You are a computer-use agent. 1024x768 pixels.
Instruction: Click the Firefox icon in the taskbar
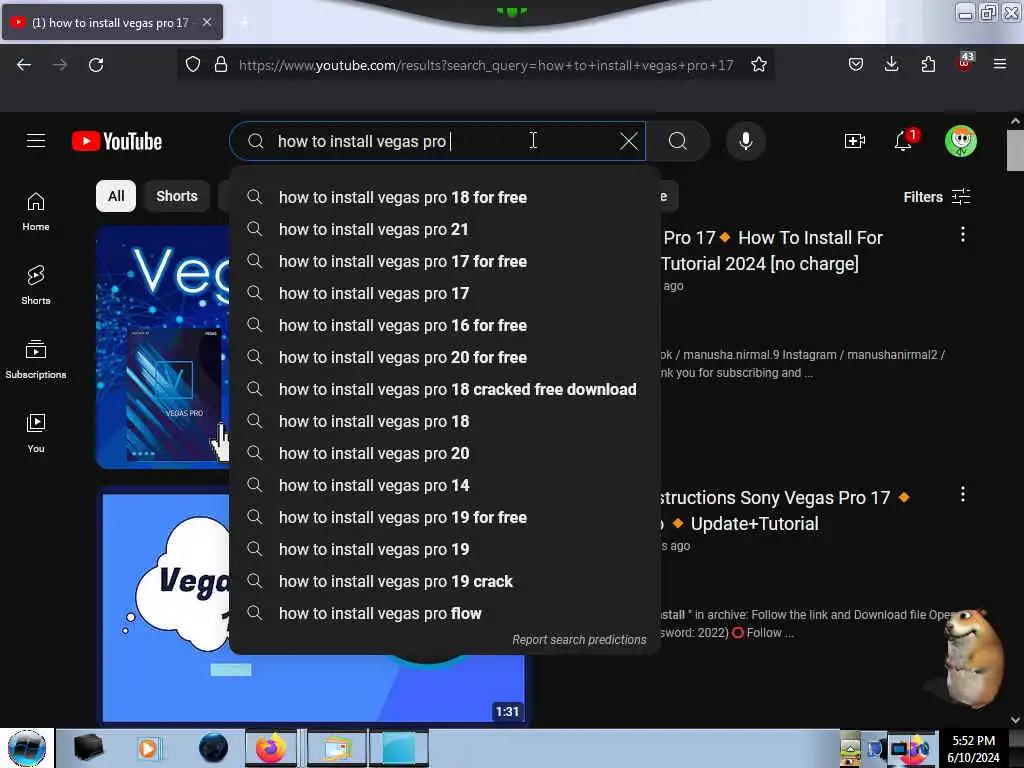click(x=270, y=748)
